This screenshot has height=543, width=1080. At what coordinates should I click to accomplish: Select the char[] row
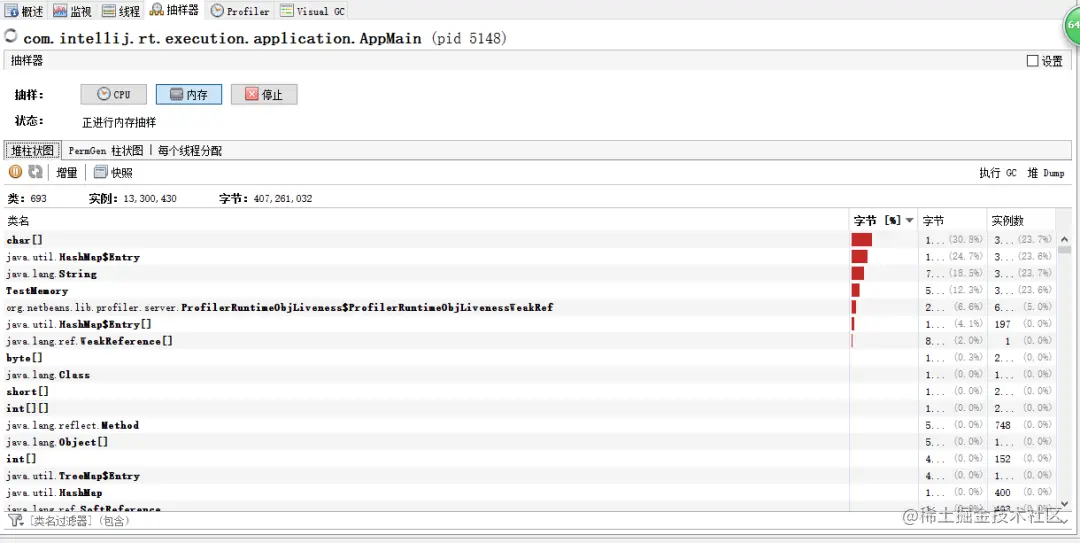(x=529, y=240)
